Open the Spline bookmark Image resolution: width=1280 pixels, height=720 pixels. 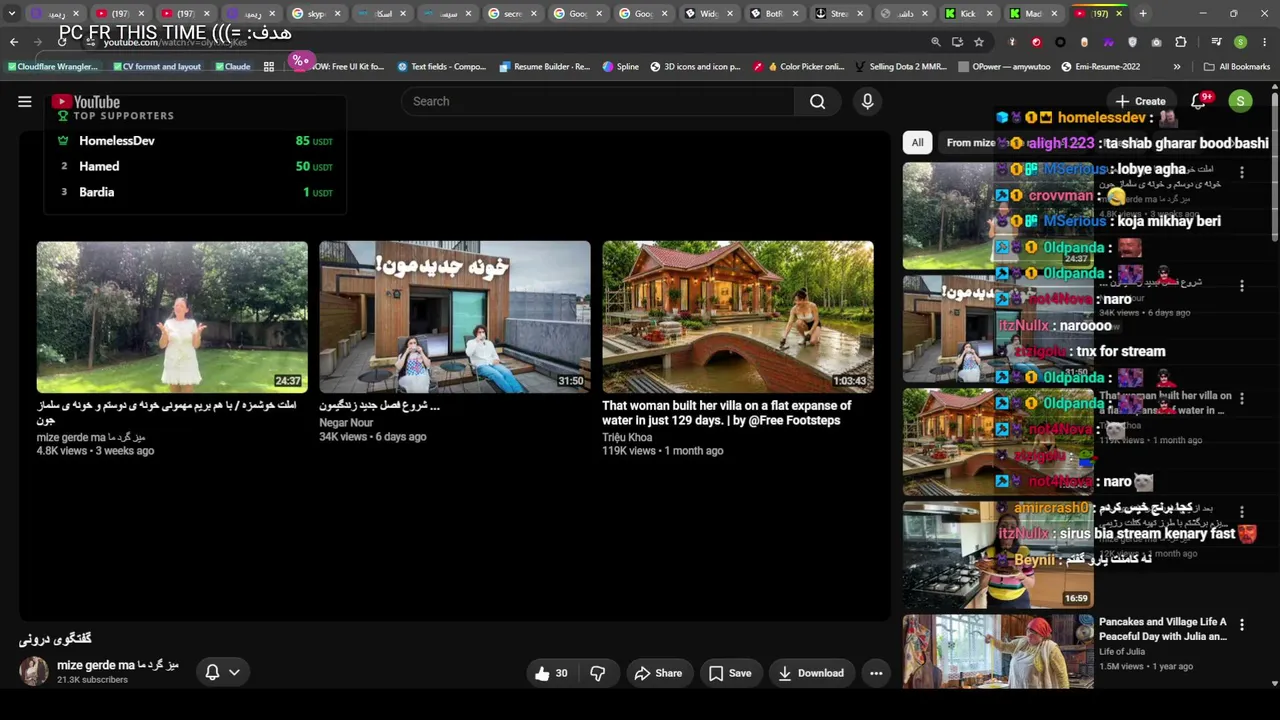point(621,67)
